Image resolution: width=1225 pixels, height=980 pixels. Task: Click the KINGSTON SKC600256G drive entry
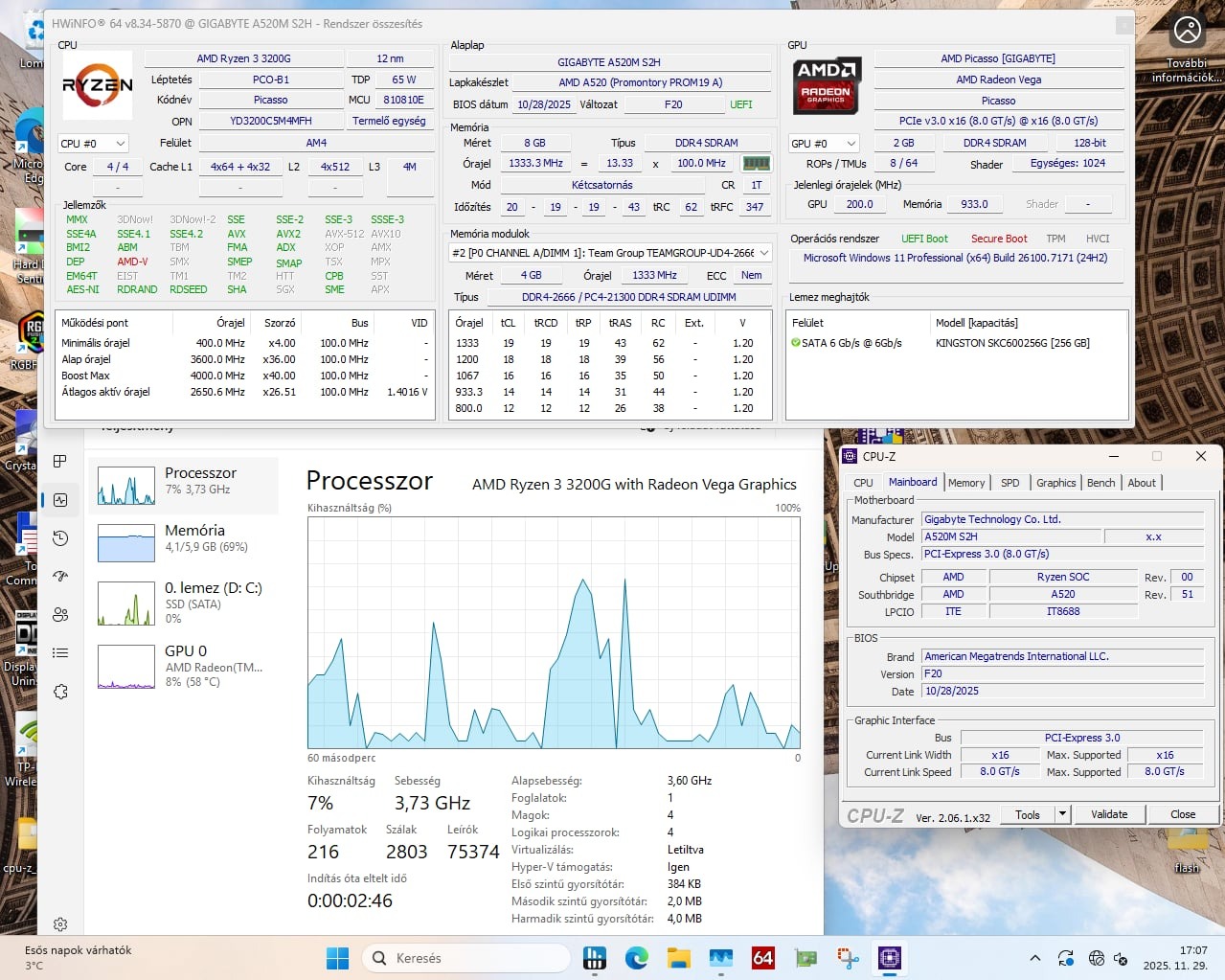[x=1012, y=343]
